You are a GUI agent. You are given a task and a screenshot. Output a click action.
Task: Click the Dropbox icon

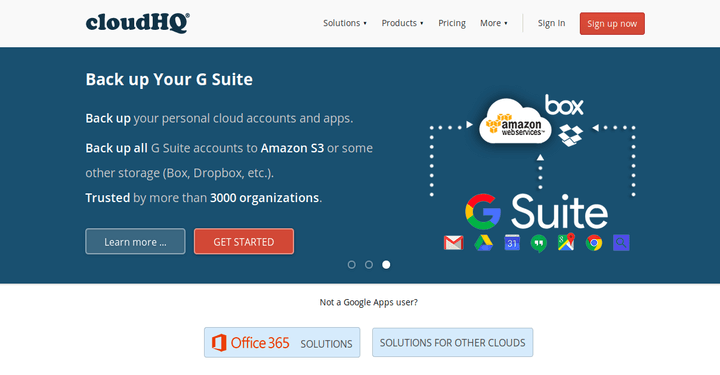(x=570, y=135)
